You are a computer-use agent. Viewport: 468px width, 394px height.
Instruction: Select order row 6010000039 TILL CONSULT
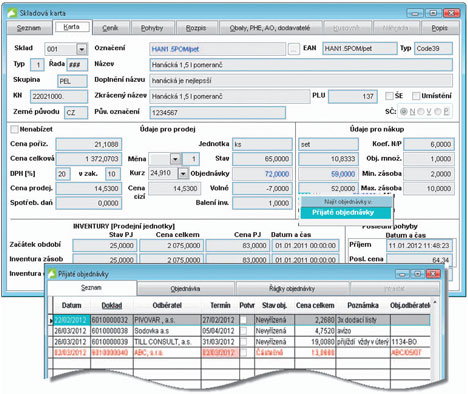[x=242, y=342]
